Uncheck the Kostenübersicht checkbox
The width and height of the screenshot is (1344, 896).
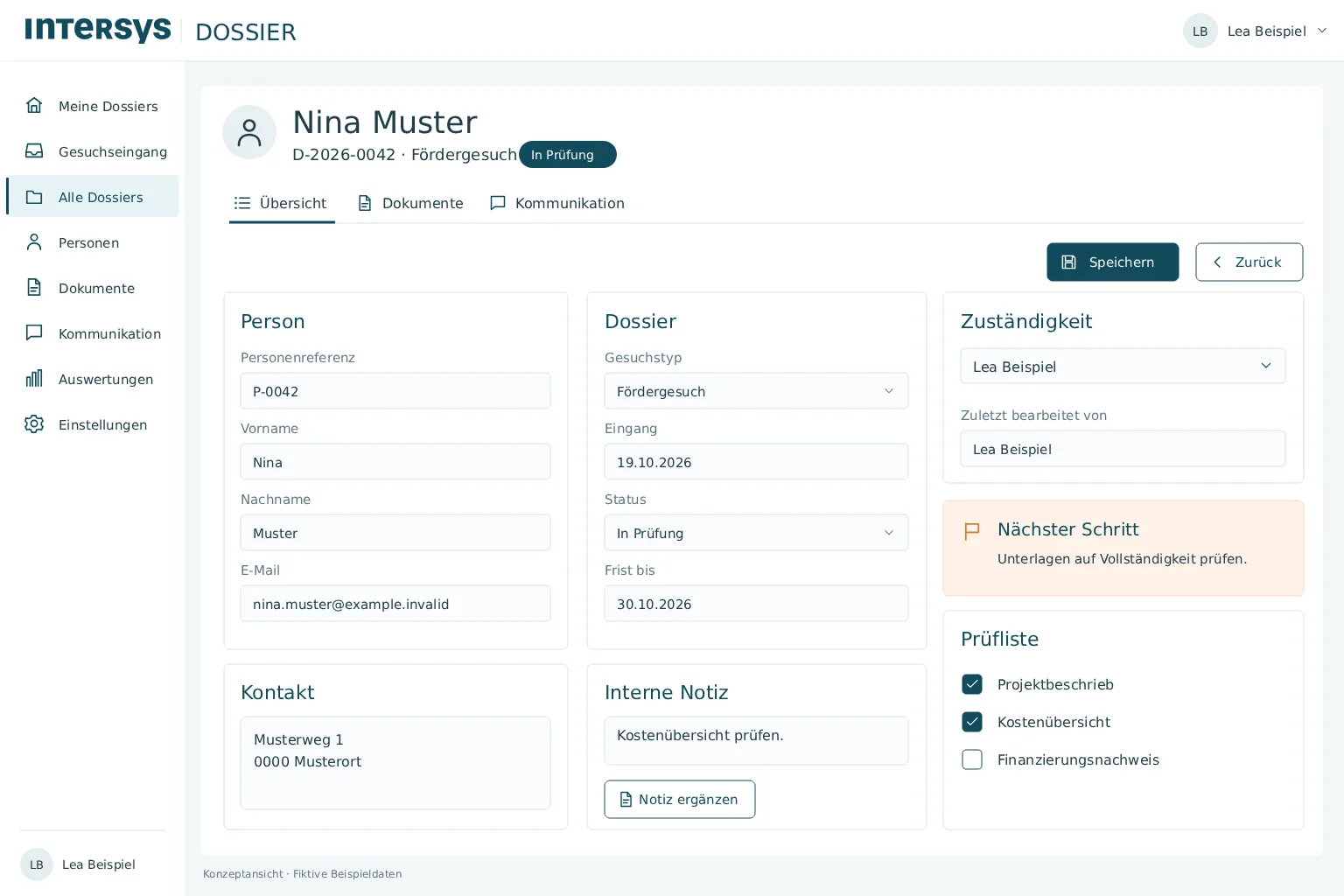[x=972, y=722]
